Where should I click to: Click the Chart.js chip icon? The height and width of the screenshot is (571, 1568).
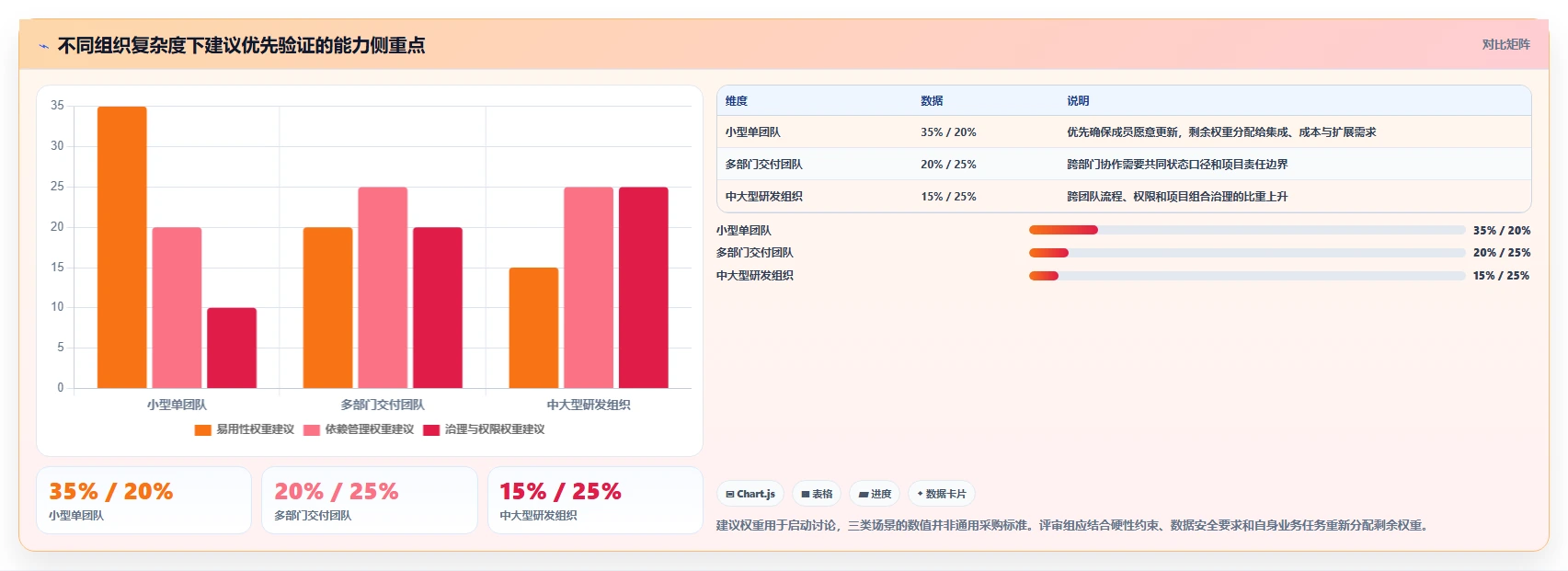730,495
